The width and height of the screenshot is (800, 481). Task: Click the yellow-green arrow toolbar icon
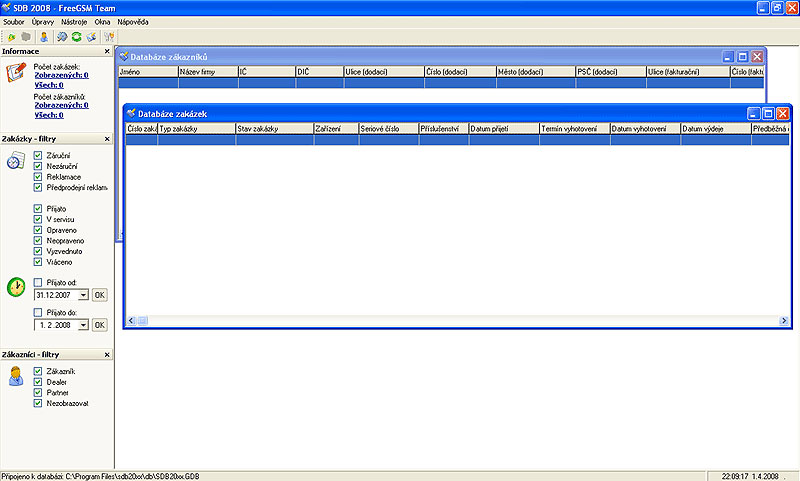pos(11,37)
